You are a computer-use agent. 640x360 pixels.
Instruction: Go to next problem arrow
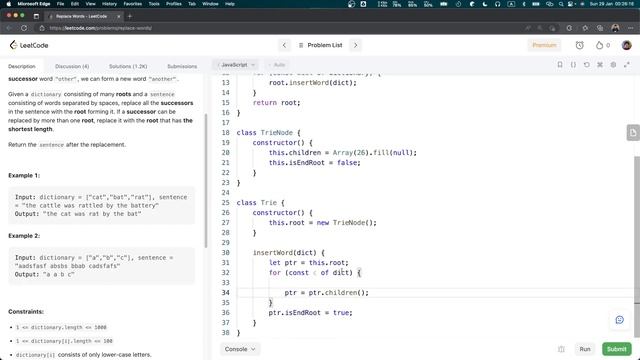[x=356, y=45]
